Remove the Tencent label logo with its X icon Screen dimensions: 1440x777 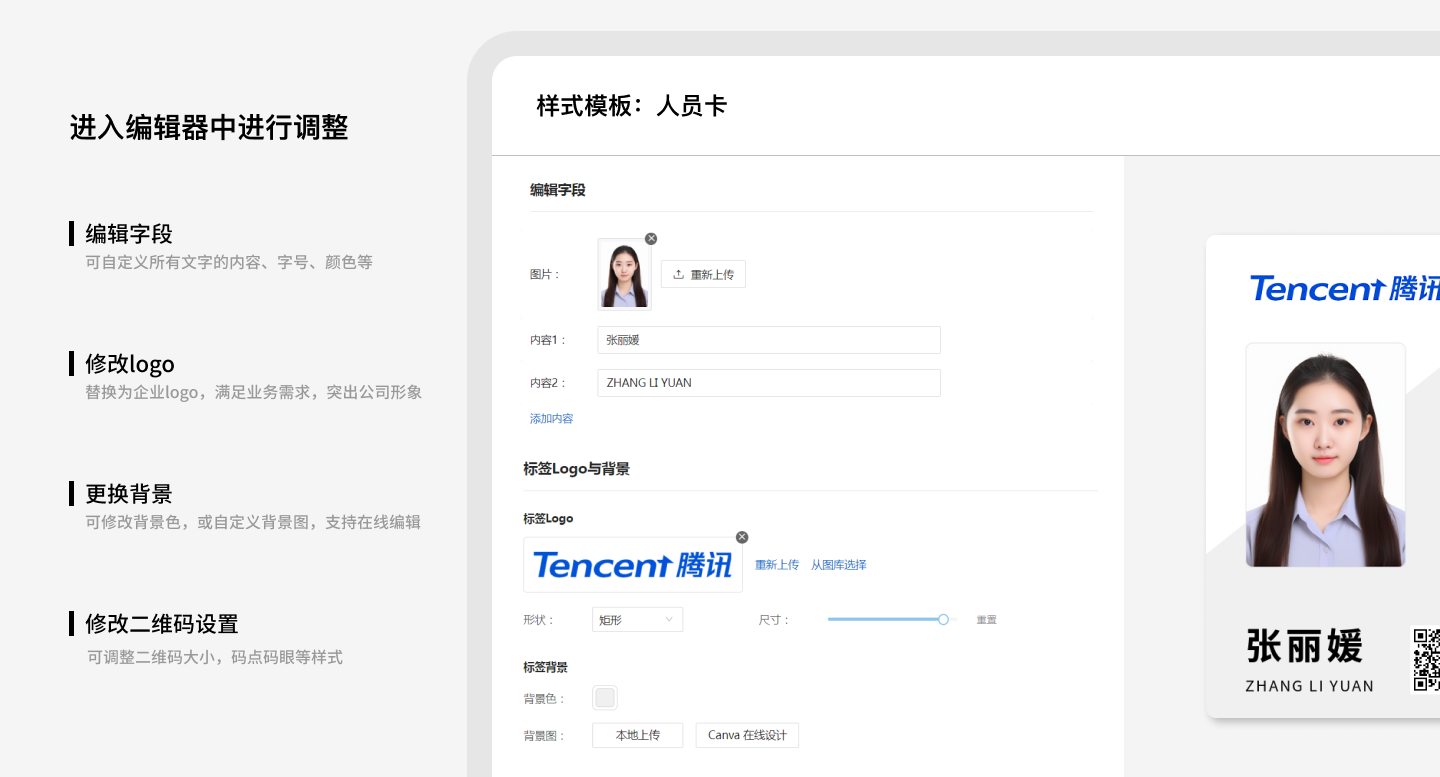click(x=742, y=537)
